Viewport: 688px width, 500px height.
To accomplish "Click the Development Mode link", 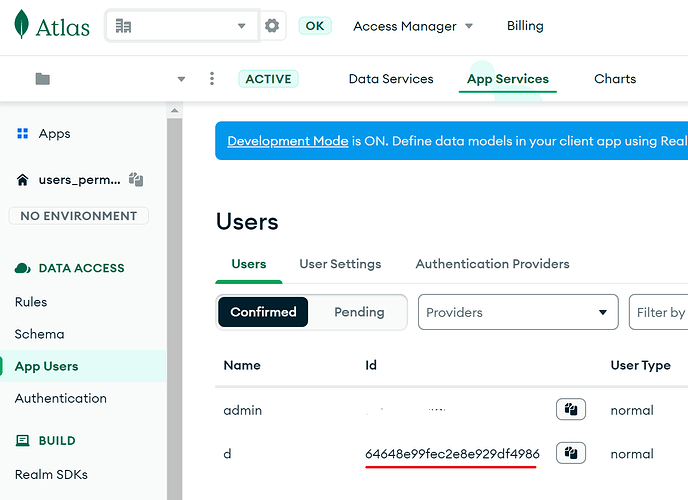I will pos(288,141).
